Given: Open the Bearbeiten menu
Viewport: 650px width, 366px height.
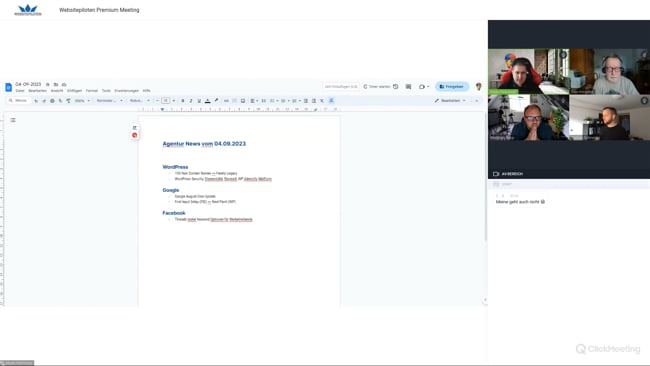Looking at the screenshot, I should click(x=37, y=90).
